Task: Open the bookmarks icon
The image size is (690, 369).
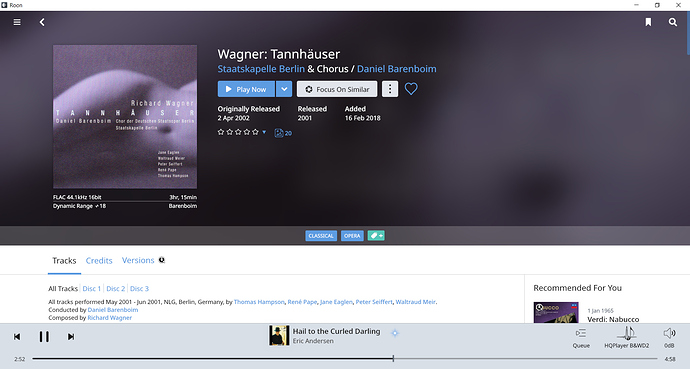Action: point(648,22)
